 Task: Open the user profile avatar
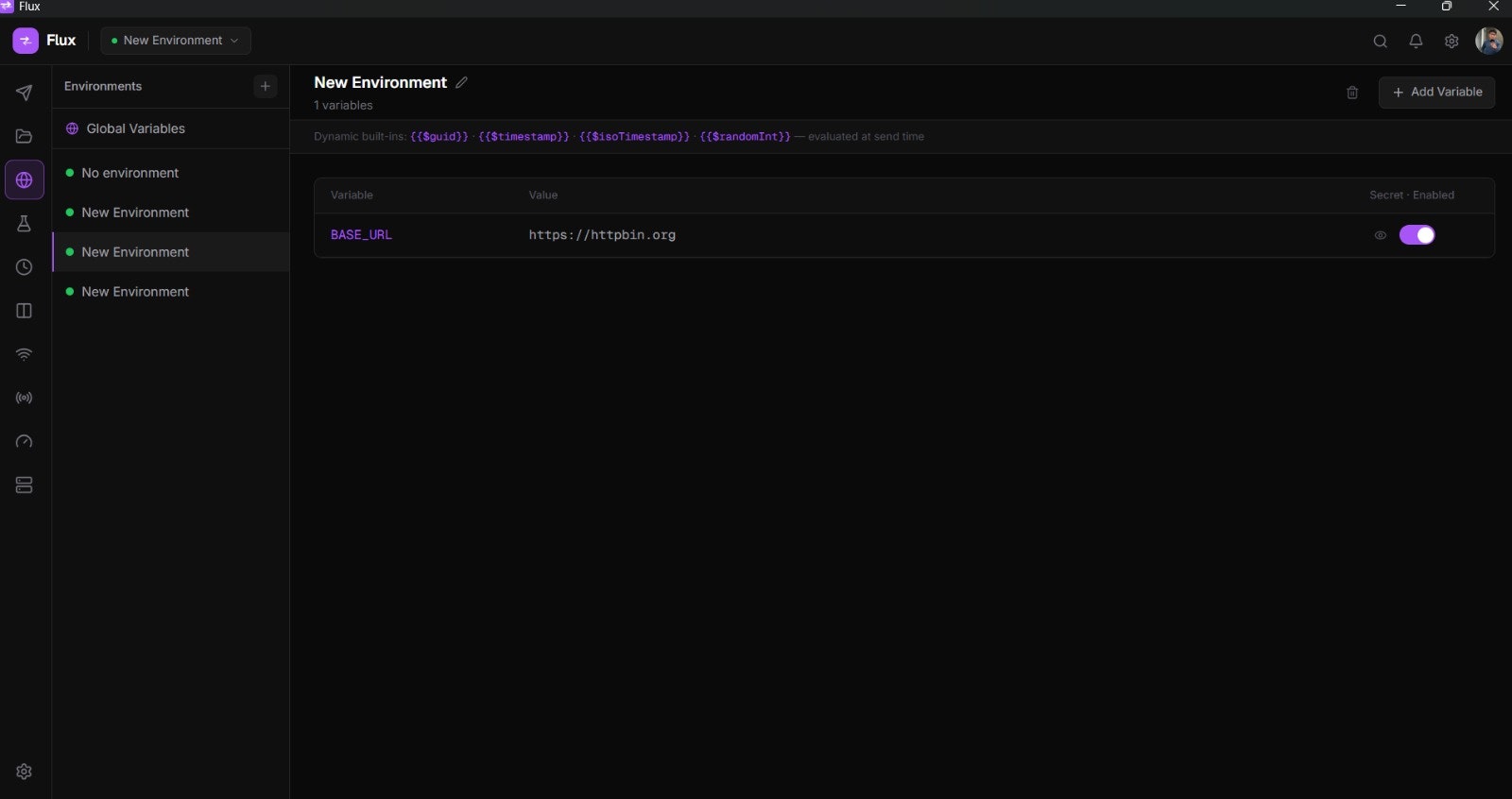1489,41
